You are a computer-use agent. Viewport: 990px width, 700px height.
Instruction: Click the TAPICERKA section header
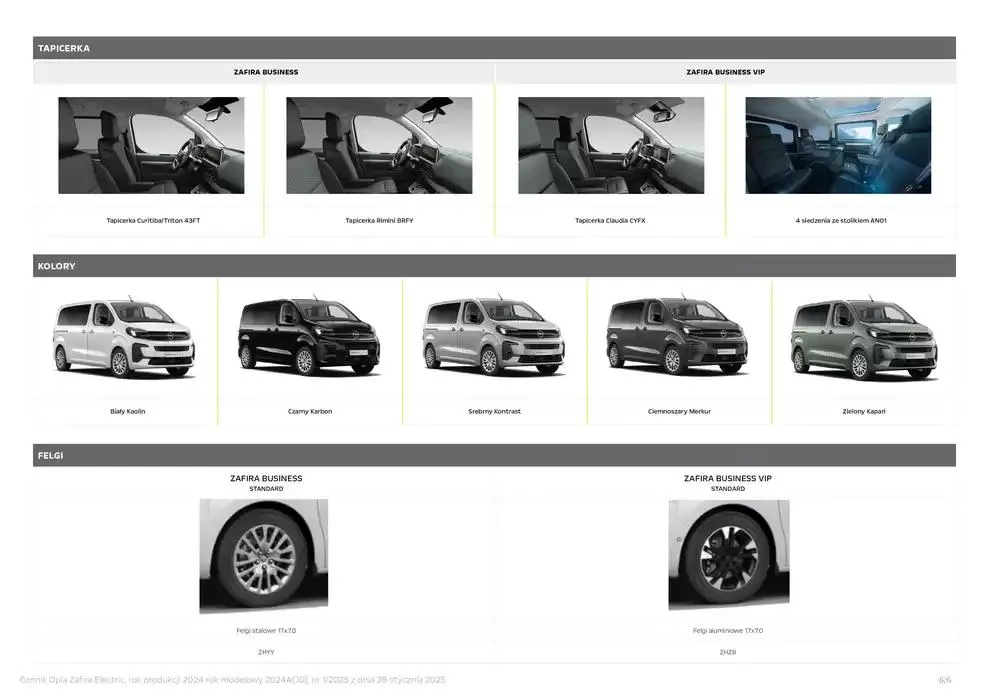coord(64,48)
